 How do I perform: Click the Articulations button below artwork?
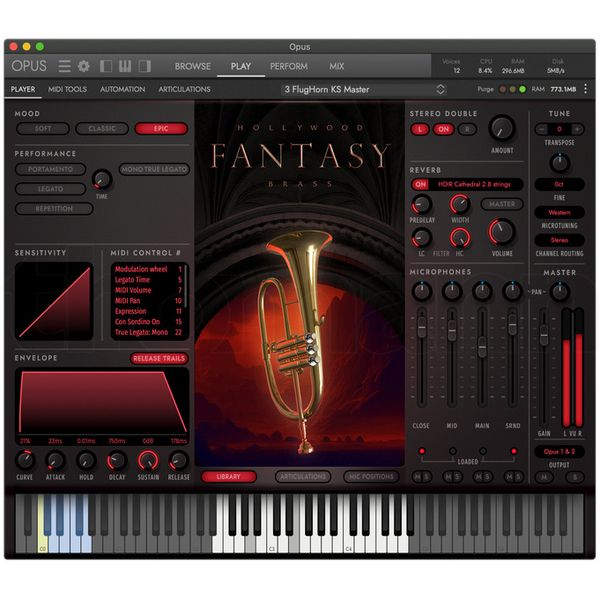pos(303,477)
